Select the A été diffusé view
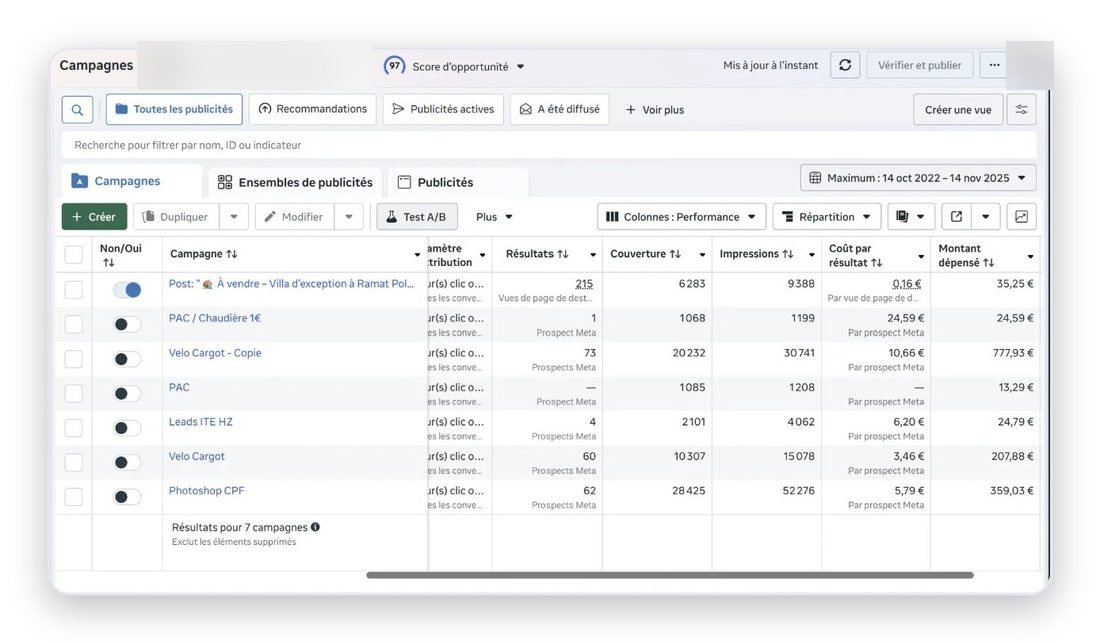1100x643 pixels. tap(560, 109)
